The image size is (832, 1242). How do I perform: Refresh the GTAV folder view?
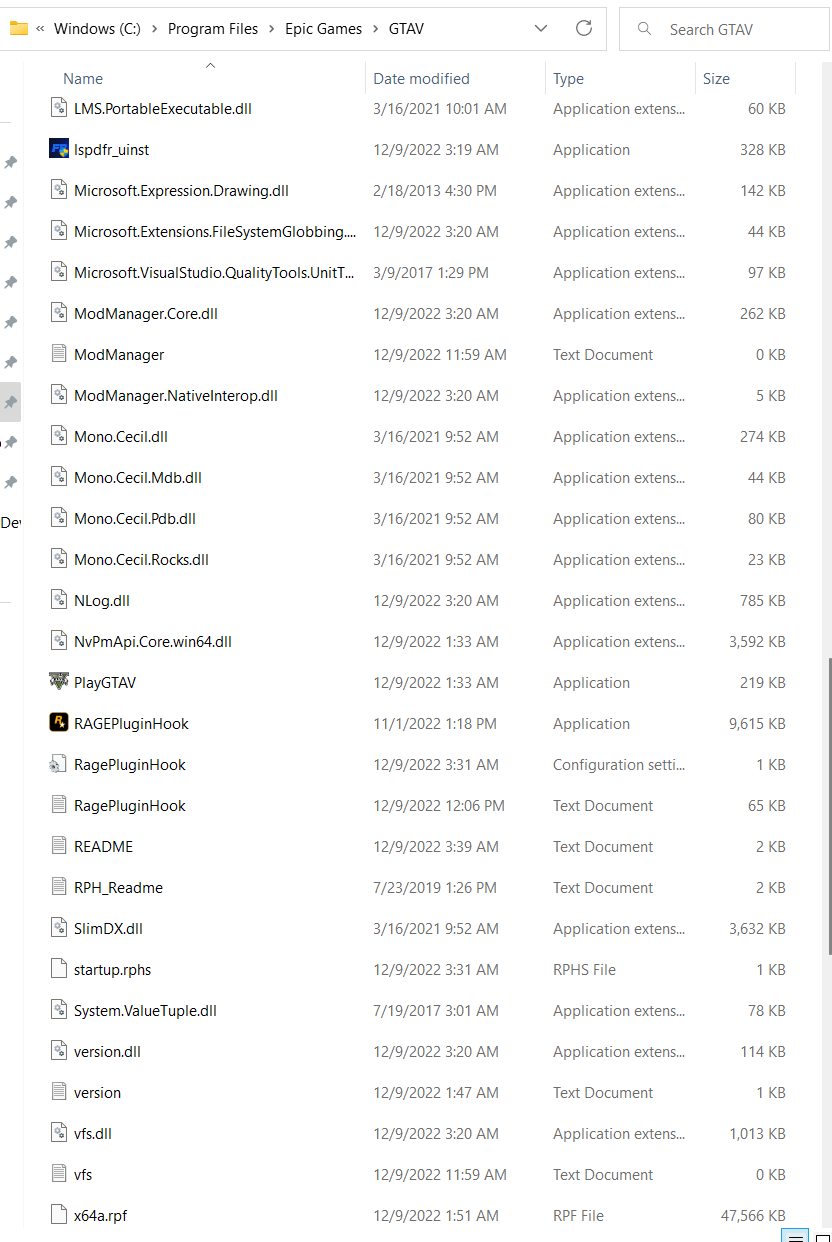[x=584, y=28]
